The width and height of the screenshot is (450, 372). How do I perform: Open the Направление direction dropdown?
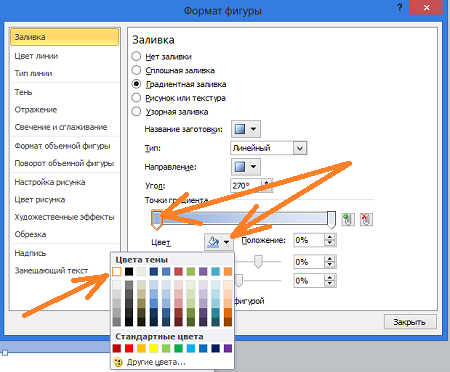pyautogui.click(x=246, y=166)
